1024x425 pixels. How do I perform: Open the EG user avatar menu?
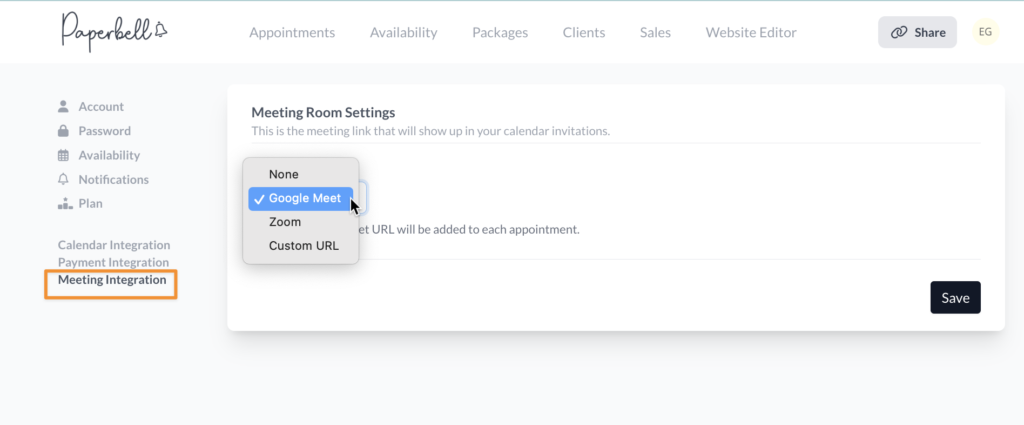(985, 32)
